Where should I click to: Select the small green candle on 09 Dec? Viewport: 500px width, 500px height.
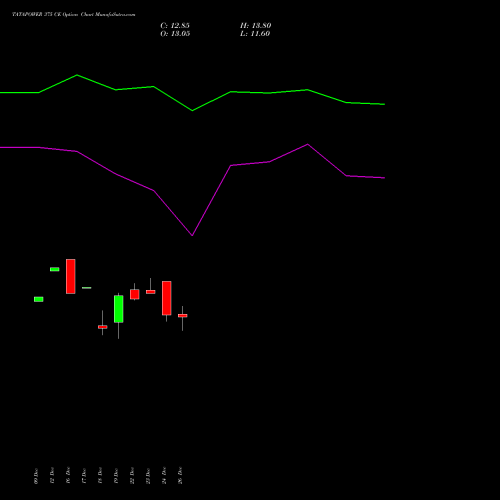[x=39, y=299]
